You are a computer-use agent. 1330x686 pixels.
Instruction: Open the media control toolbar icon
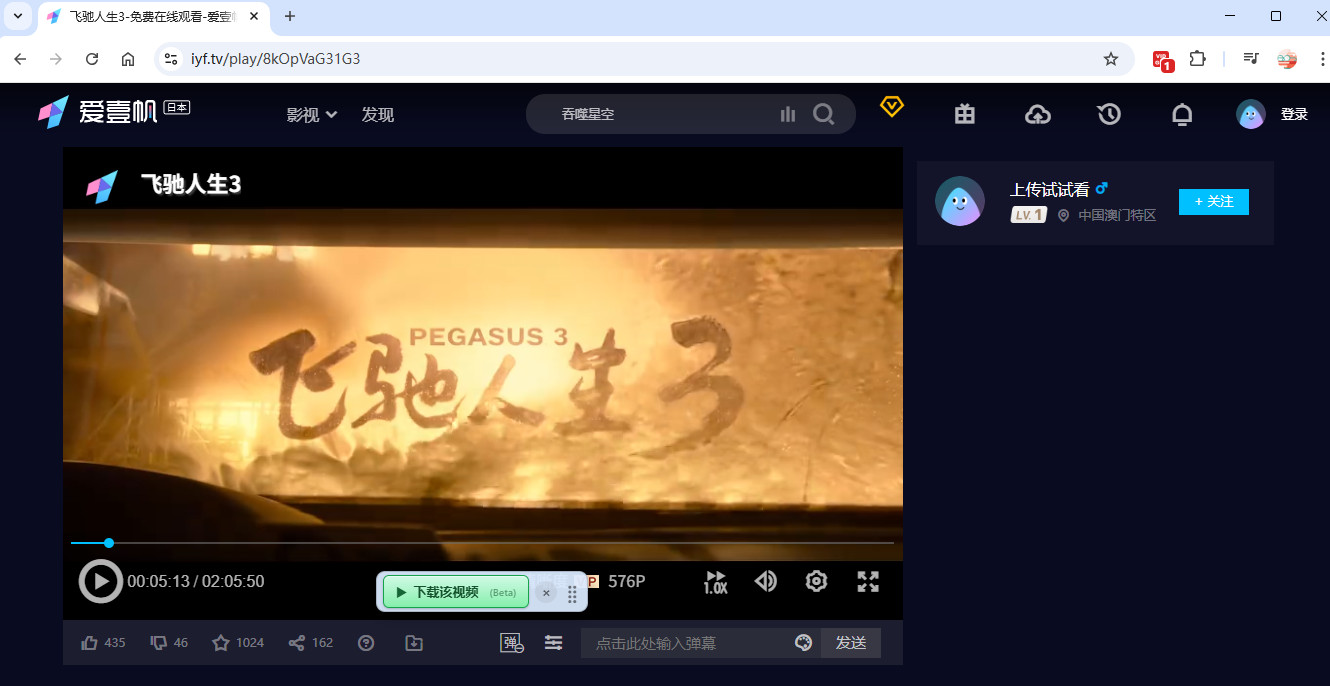1250,59
